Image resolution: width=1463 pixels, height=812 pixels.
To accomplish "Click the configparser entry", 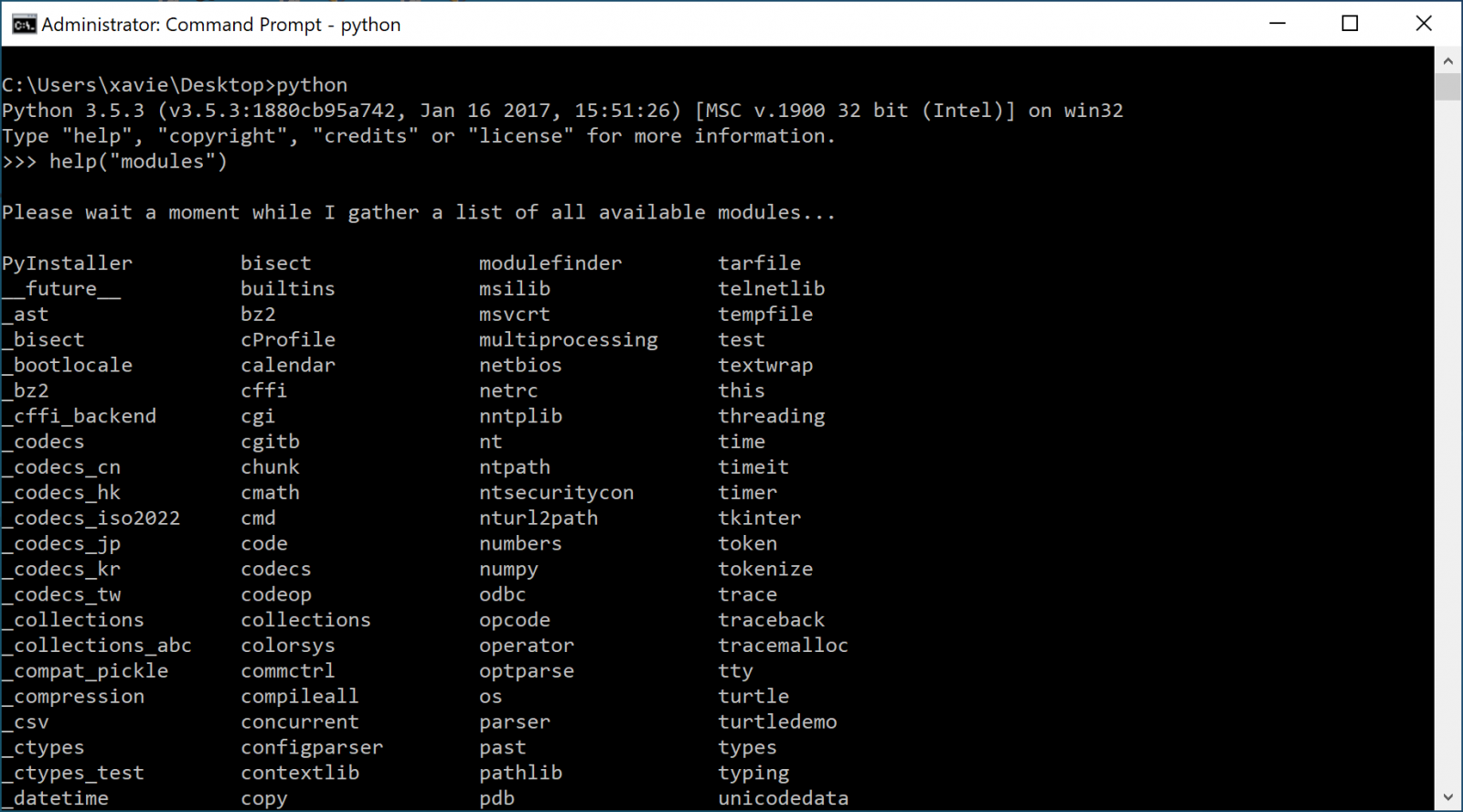I will (312, 747).
